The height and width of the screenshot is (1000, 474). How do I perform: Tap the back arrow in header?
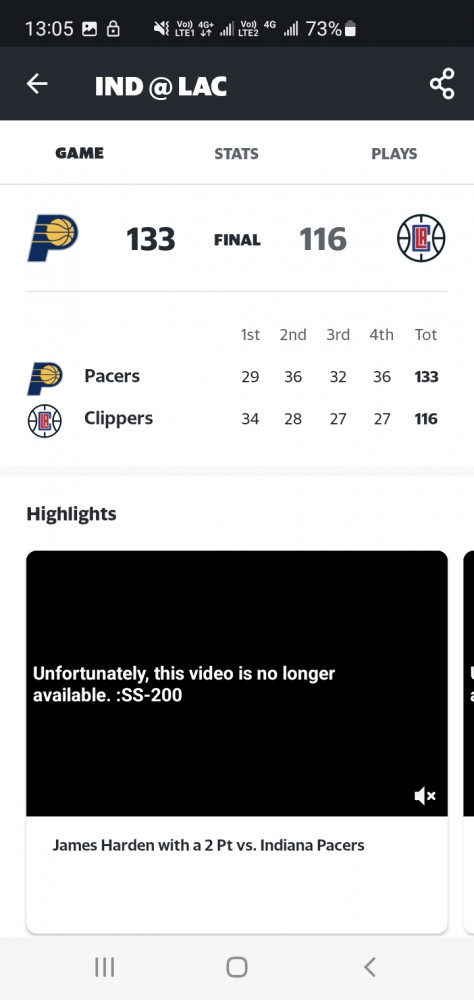[x=37, y=84]
